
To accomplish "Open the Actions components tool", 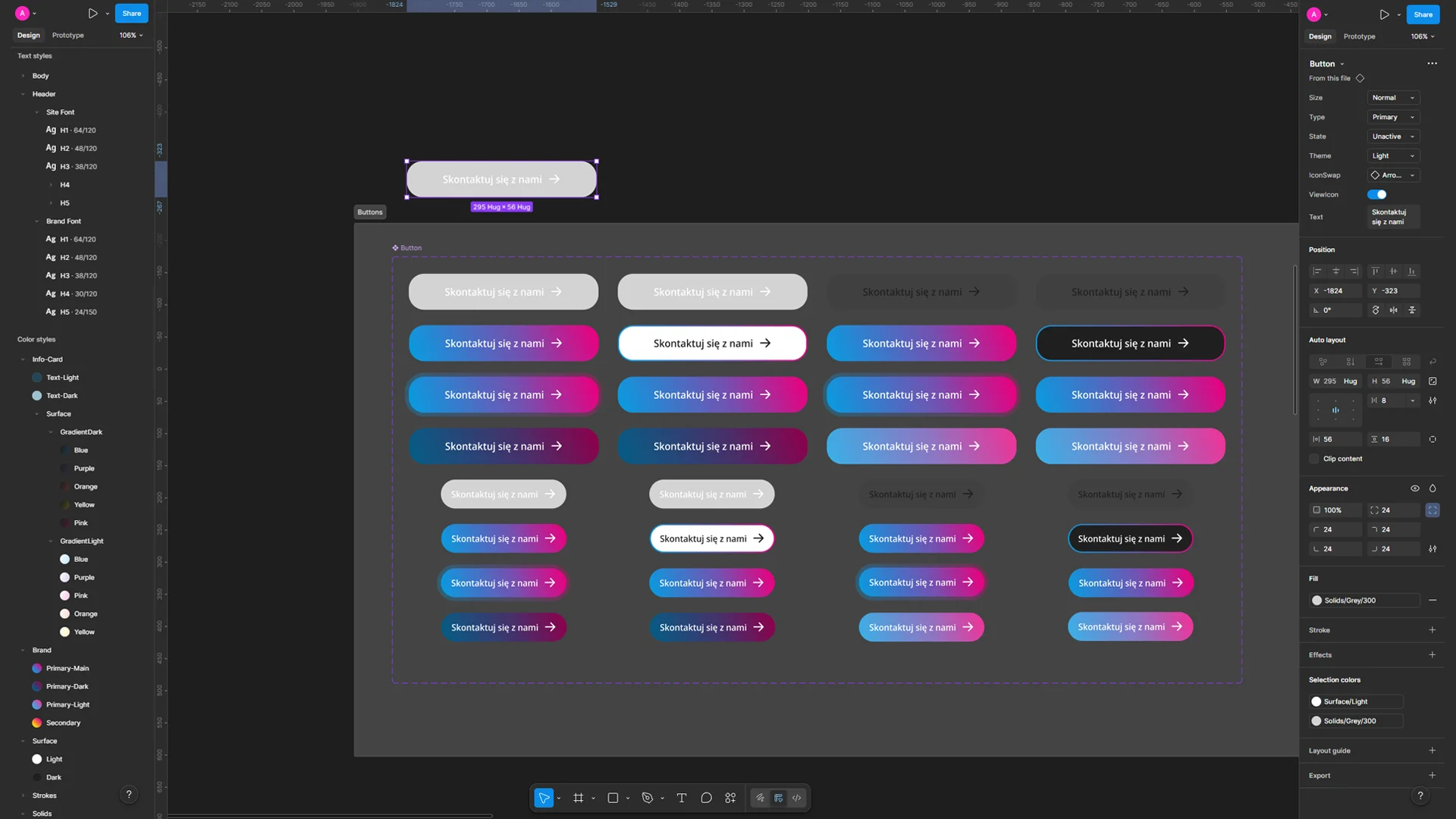I will (x=730, y=798).
